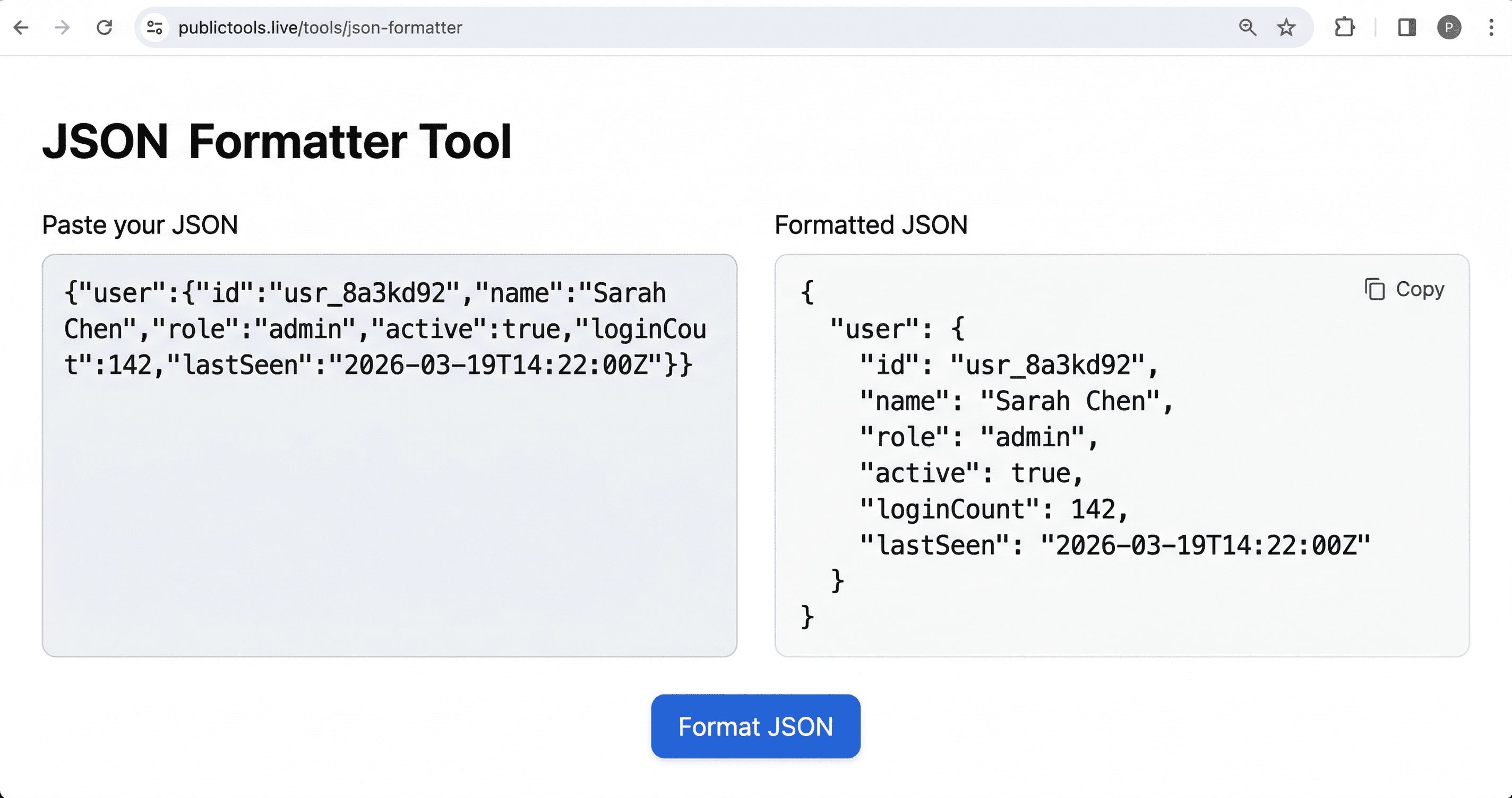Click the zoom magnifier icon in the address bar
This screenshot has width=1512, height=798.
[x=1247, y=28]
